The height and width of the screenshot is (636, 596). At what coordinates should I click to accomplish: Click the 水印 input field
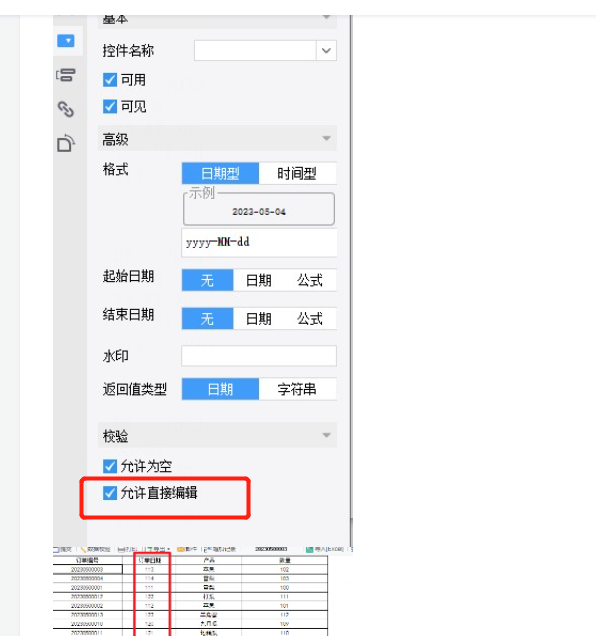tap(259, 356)
